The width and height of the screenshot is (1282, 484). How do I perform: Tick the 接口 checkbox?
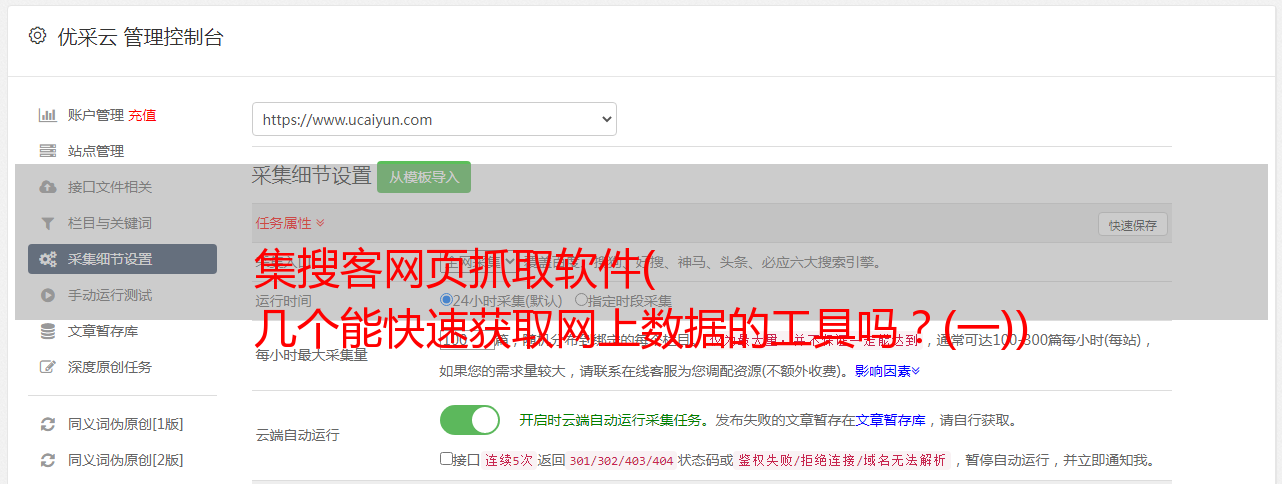[x=446, y=459]
